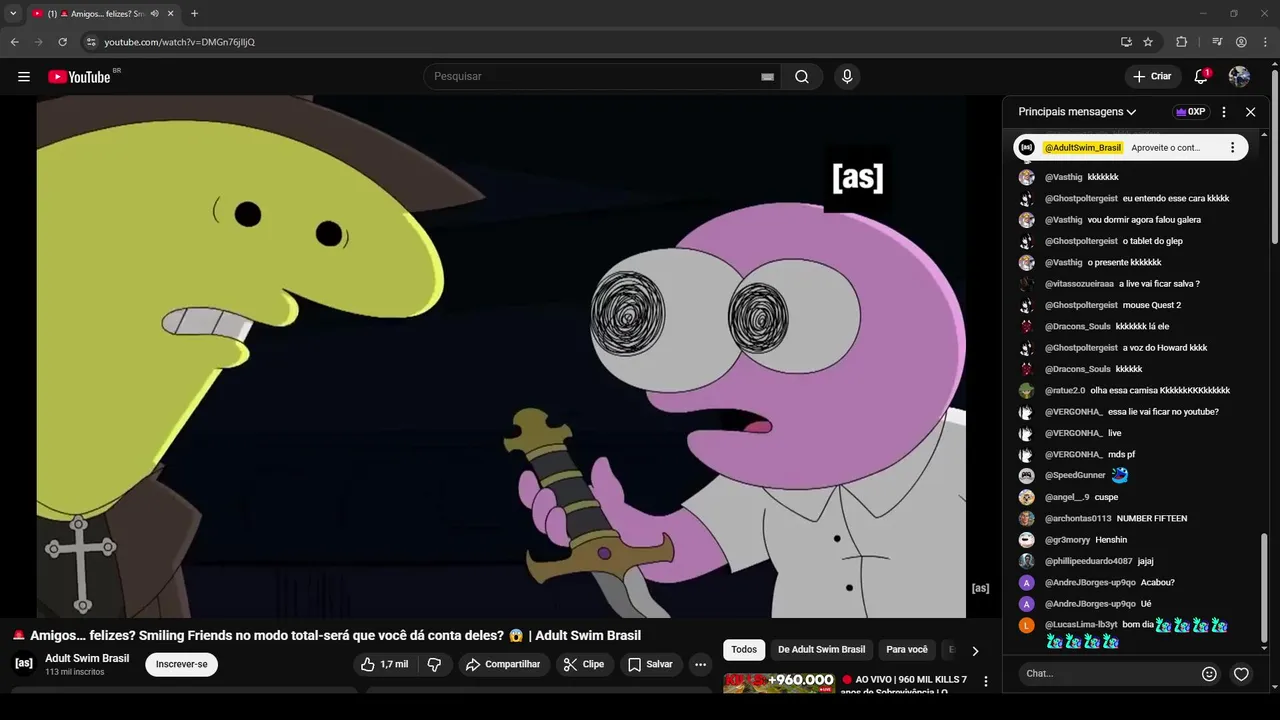This screenshot has width=1280, height=720.
Task: Open the notifications bell
Action: [x=1202, y=77]
